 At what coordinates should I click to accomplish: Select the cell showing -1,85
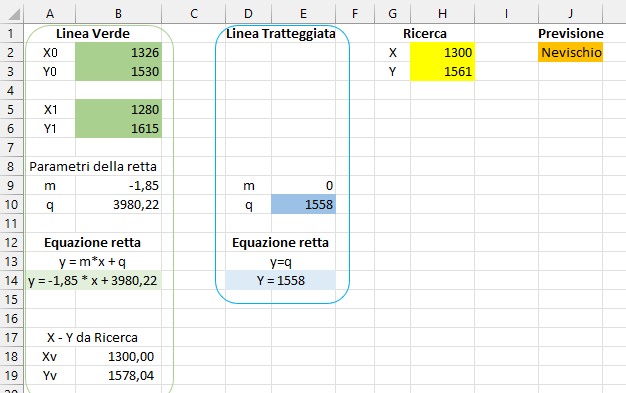[x=118, y=185]
